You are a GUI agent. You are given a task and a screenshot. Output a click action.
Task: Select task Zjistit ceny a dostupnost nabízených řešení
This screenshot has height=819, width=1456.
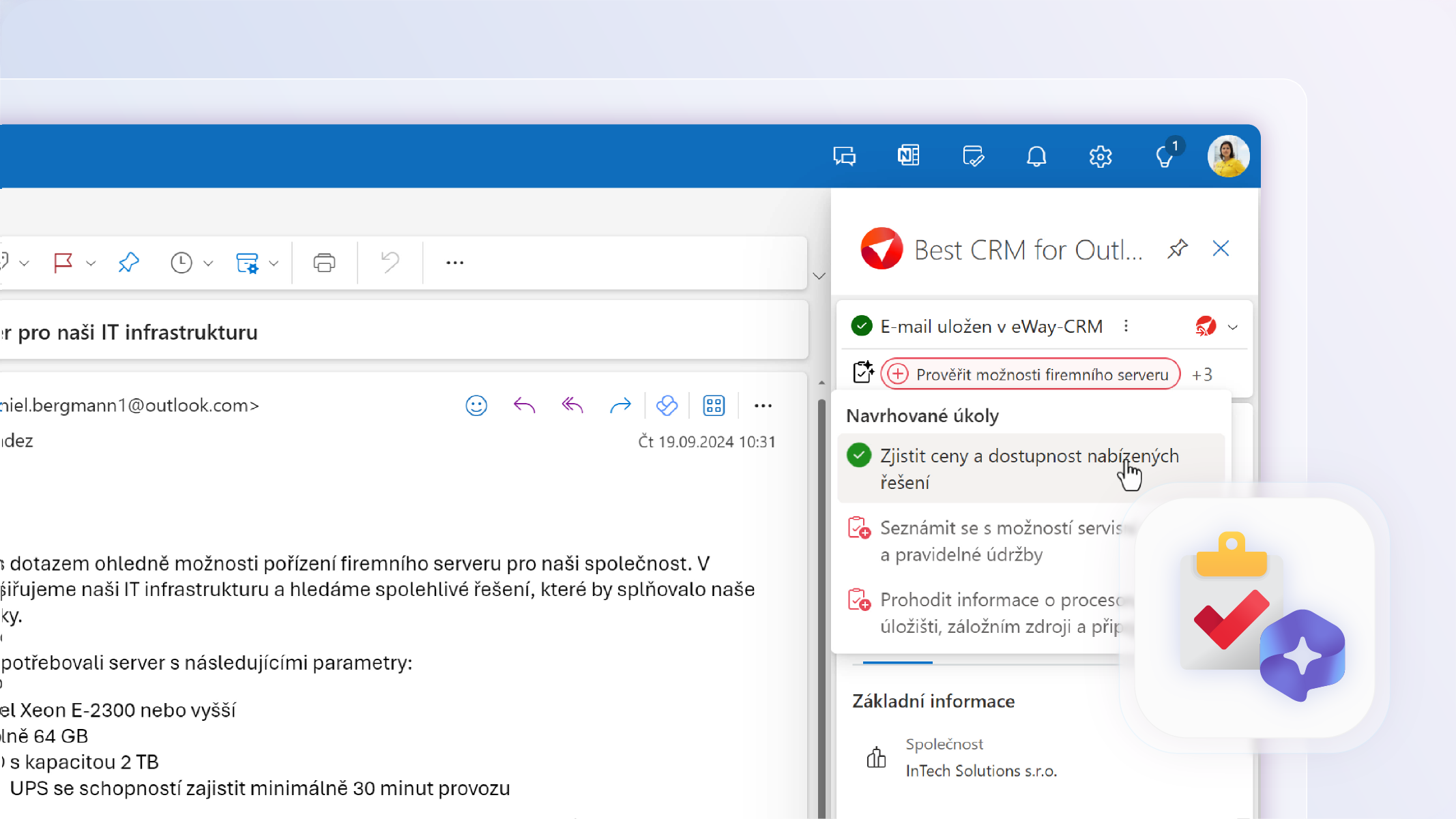click(1031, 468)
